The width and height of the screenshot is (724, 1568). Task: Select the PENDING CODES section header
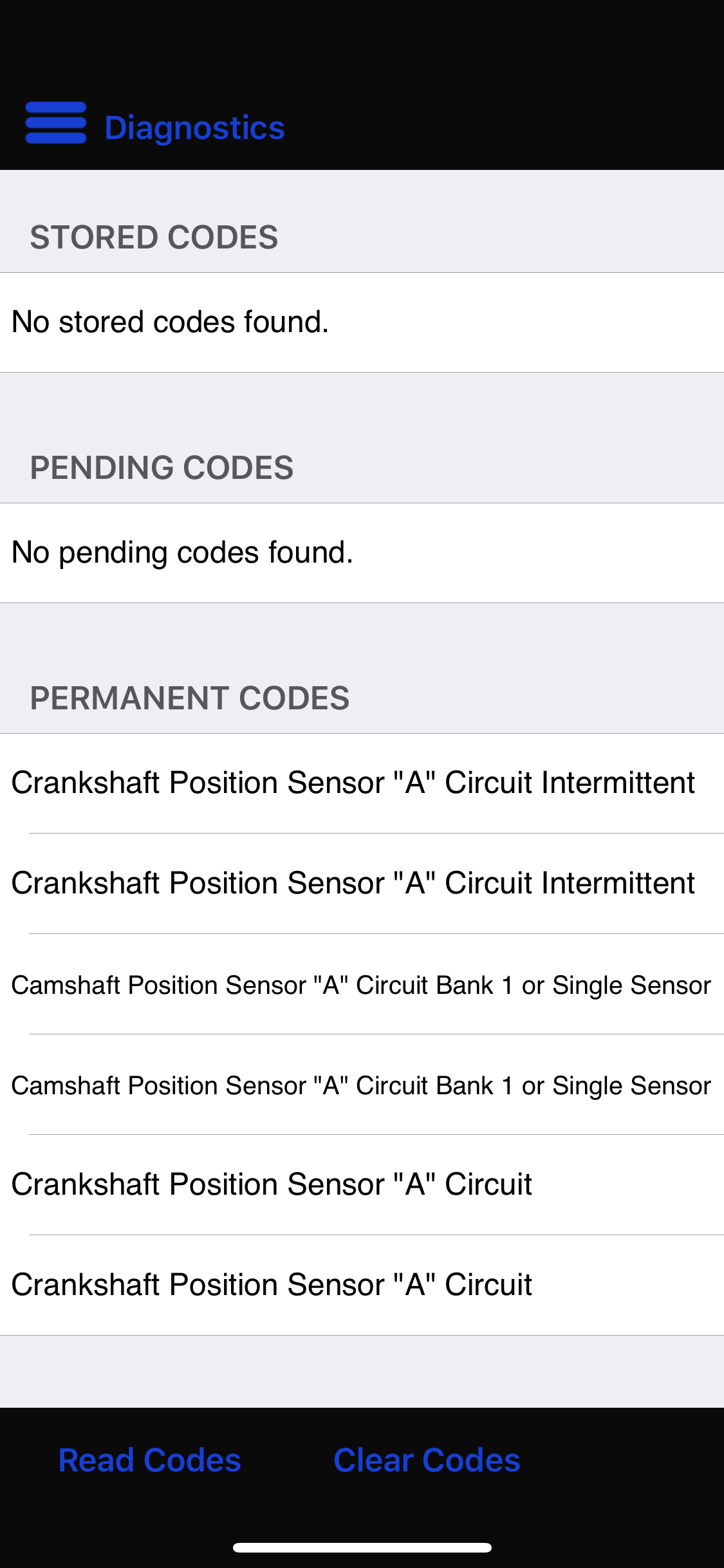coord(162,467)
